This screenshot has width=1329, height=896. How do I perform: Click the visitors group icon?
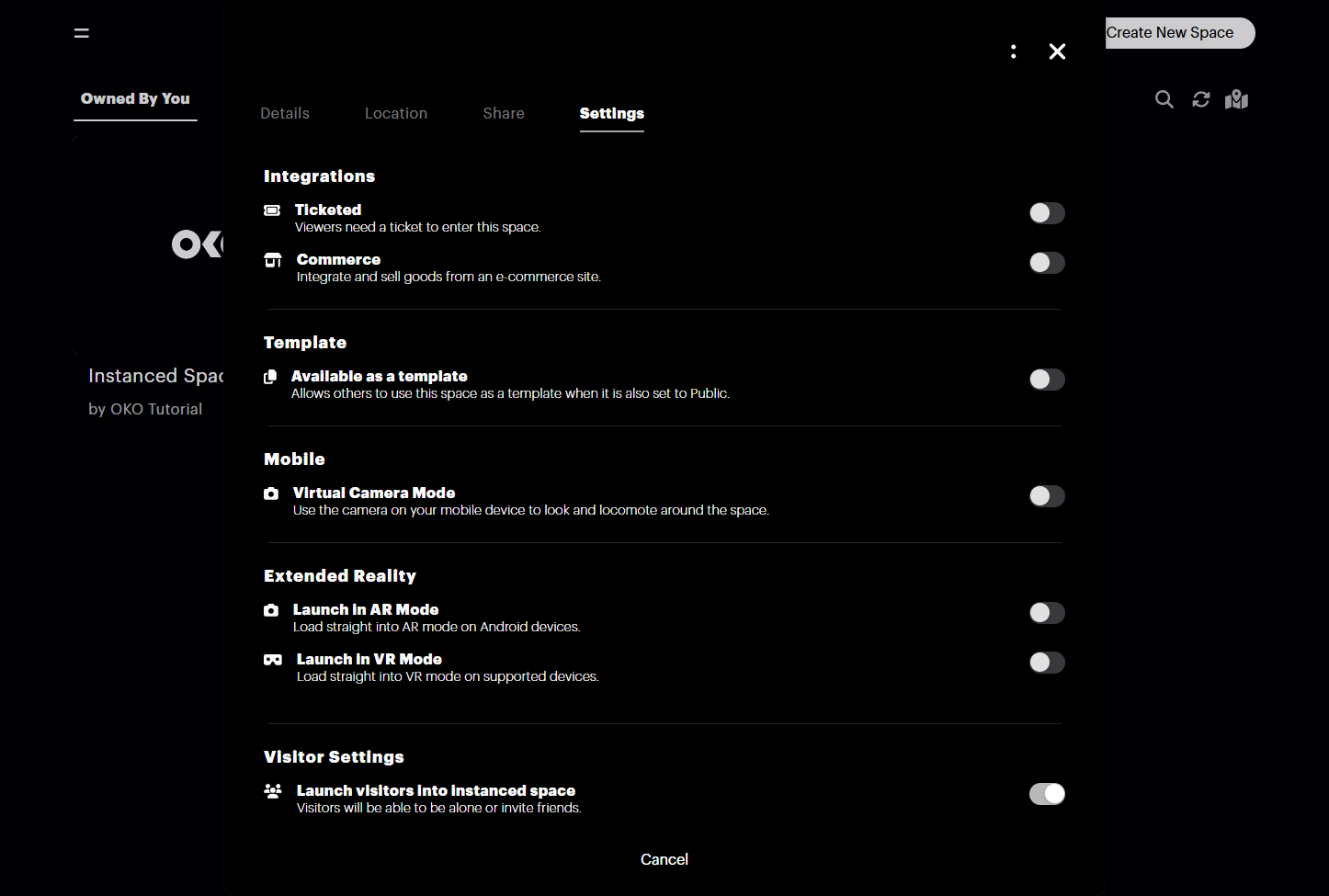[x=273, y=791]
